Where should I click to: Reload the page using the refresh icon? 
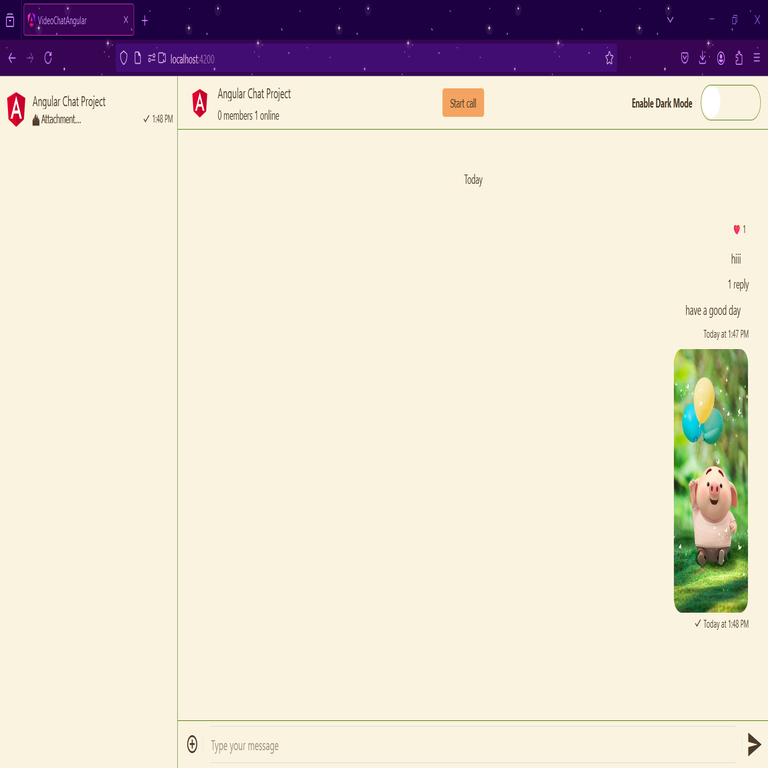click(48, 58)
